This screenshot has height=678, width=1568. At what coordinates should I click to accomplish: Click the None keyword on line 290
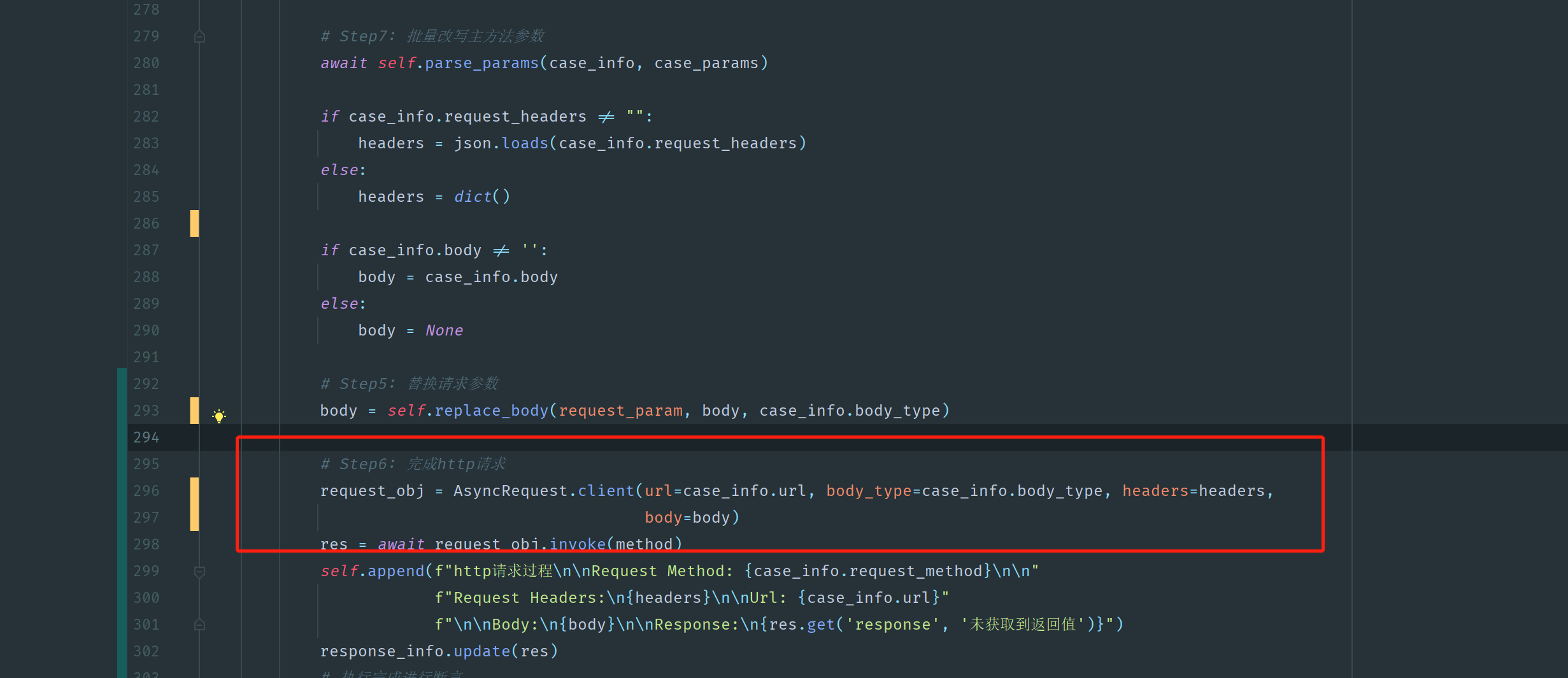[444, 330]
